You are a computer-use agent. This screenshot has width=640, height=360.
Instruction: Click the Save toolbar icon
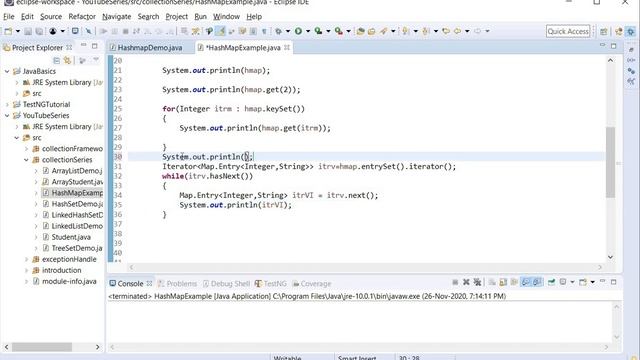click(28, 31)
